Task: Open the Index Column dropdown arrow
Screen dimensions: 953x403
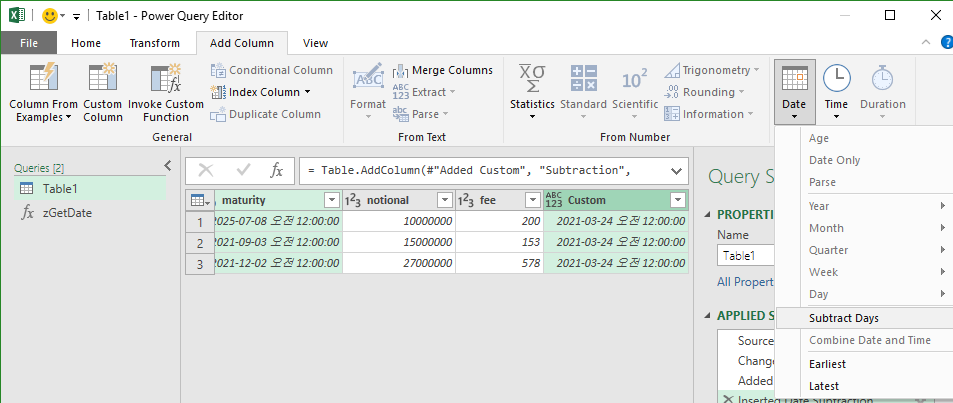Action: tap(307, 92)
